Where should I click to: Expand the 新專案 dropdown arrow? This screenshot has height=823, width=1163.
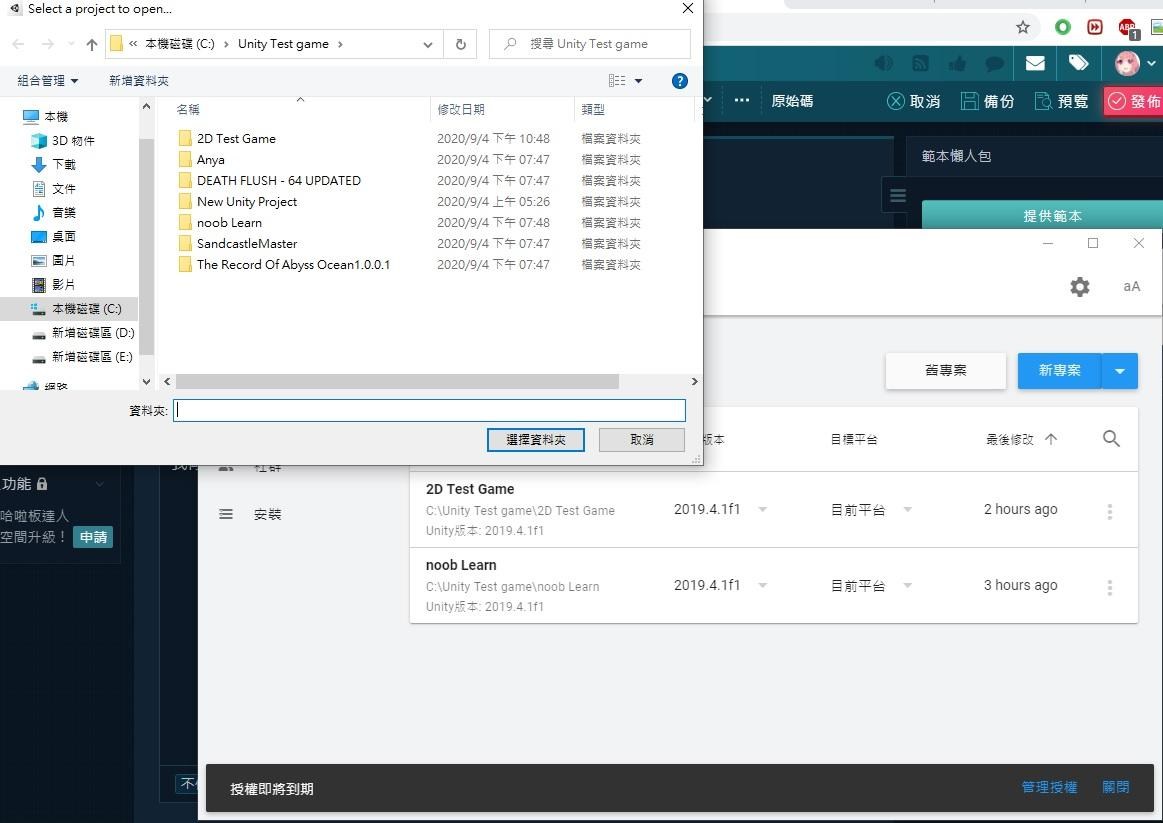(1120, 371)
